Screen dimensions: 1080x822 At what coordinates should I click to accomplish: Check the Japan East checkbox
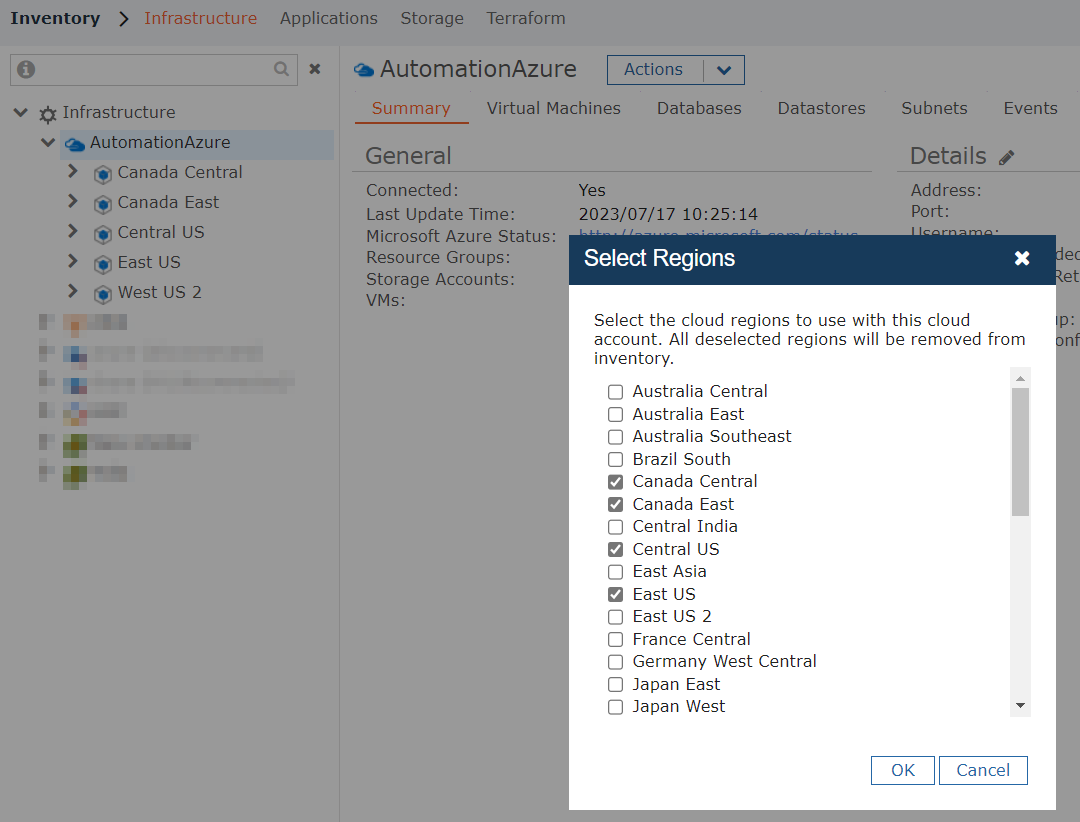(615, 684)
